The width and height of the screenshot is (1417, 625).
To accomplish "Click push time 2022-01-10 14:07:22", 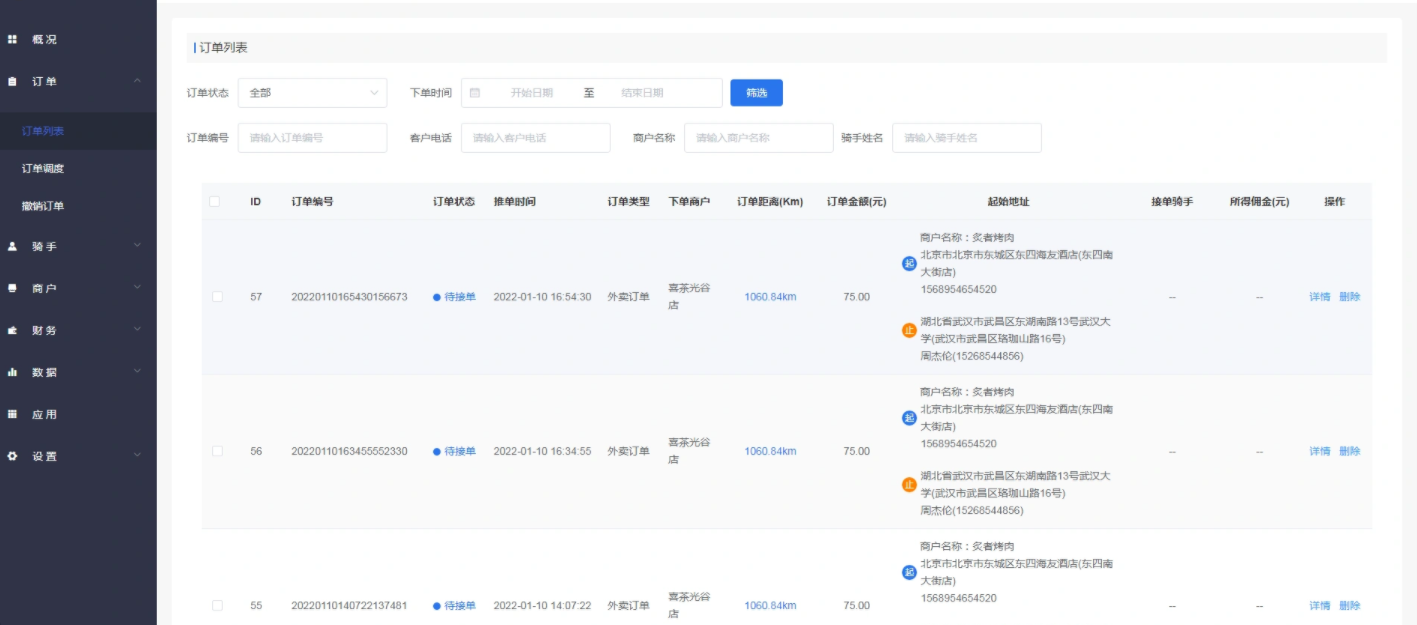I will (x=542, y=605).
